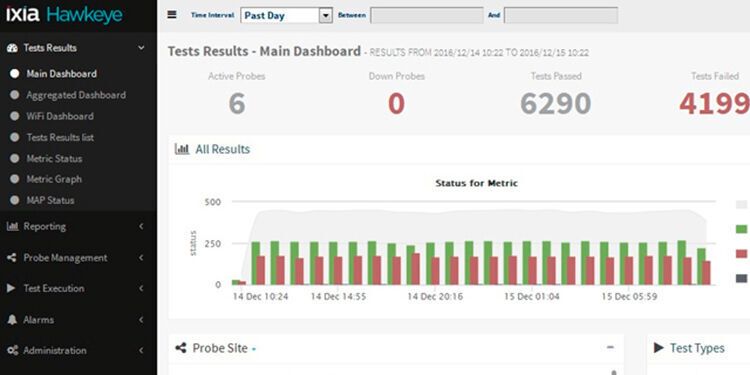Select the Main Dashboard bullet
The height and width of the screenshot is (375, 750).
tap(14, 74)
